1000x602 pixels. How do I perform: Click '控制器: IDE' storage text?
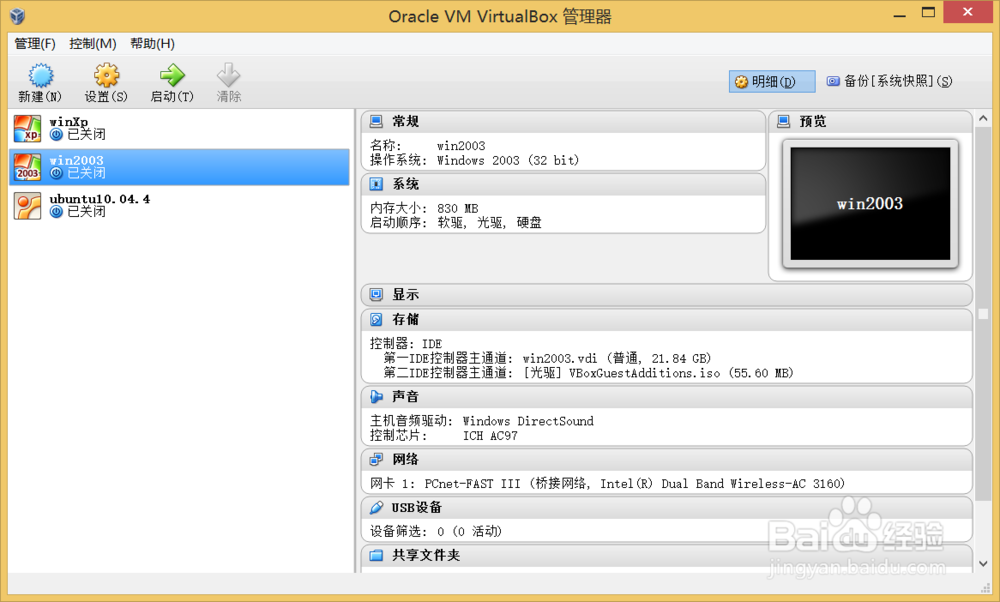click(406, 344)
